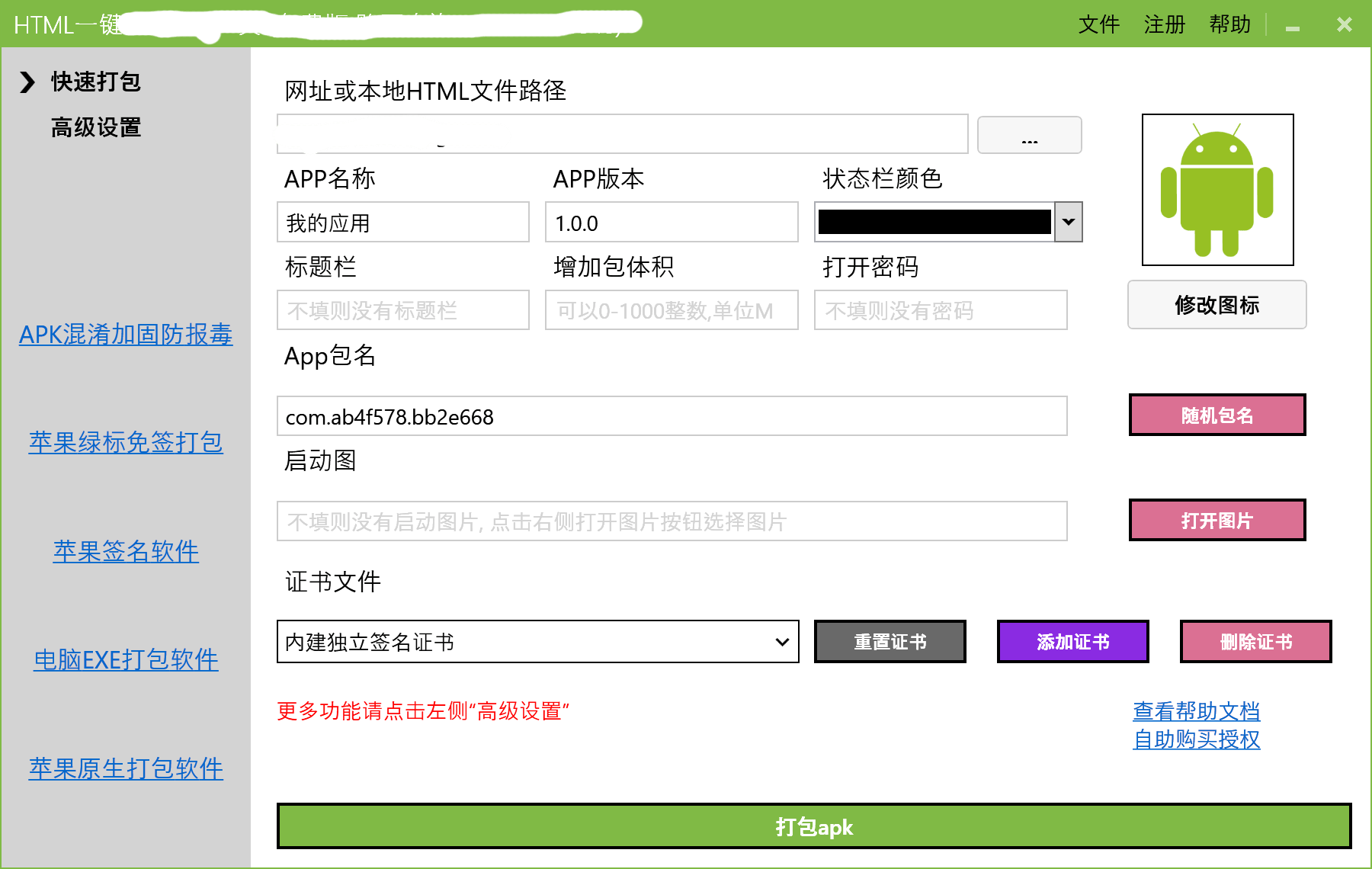This screenshot has height=869, width=1372.
Task: Click the black status bar color swatch
Action: point(934,222)
